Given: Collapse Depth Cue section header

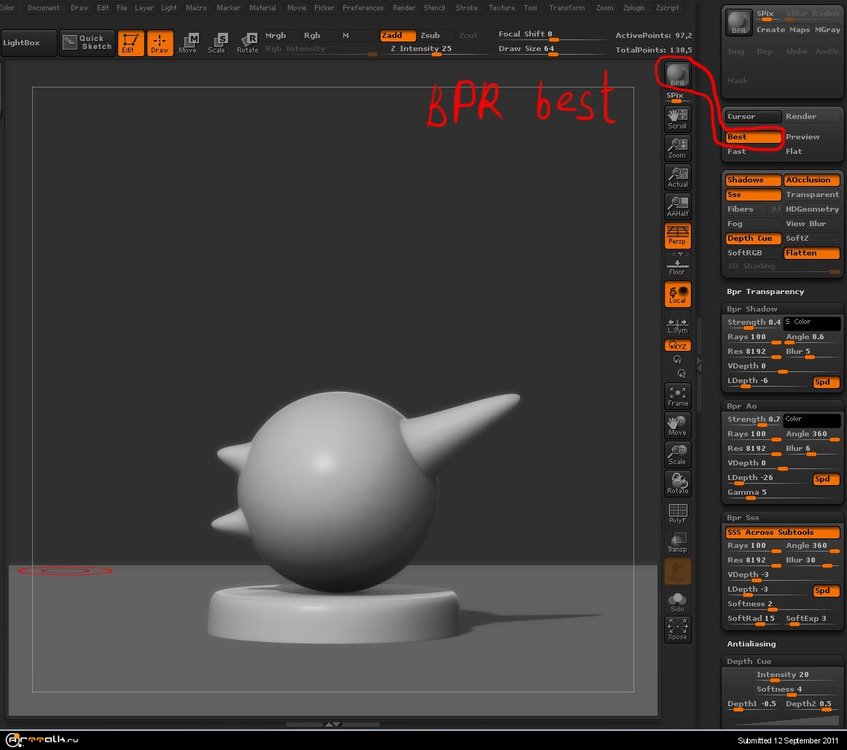Looking at the screenshot, I should tap(749, 661).
